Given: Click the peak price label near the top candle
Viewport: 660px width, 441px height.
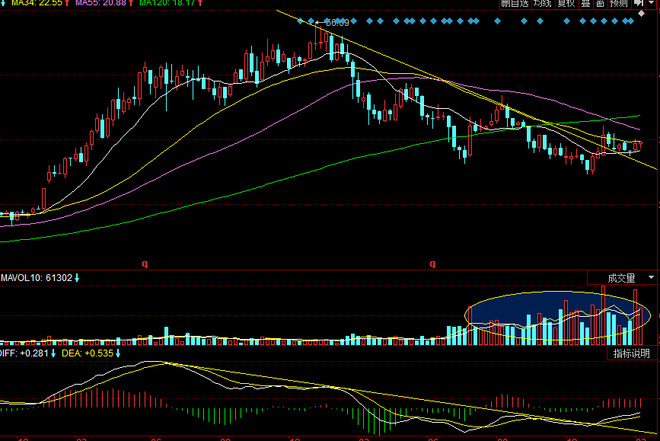Looking at the screenshot, I should tap(337, 23).
